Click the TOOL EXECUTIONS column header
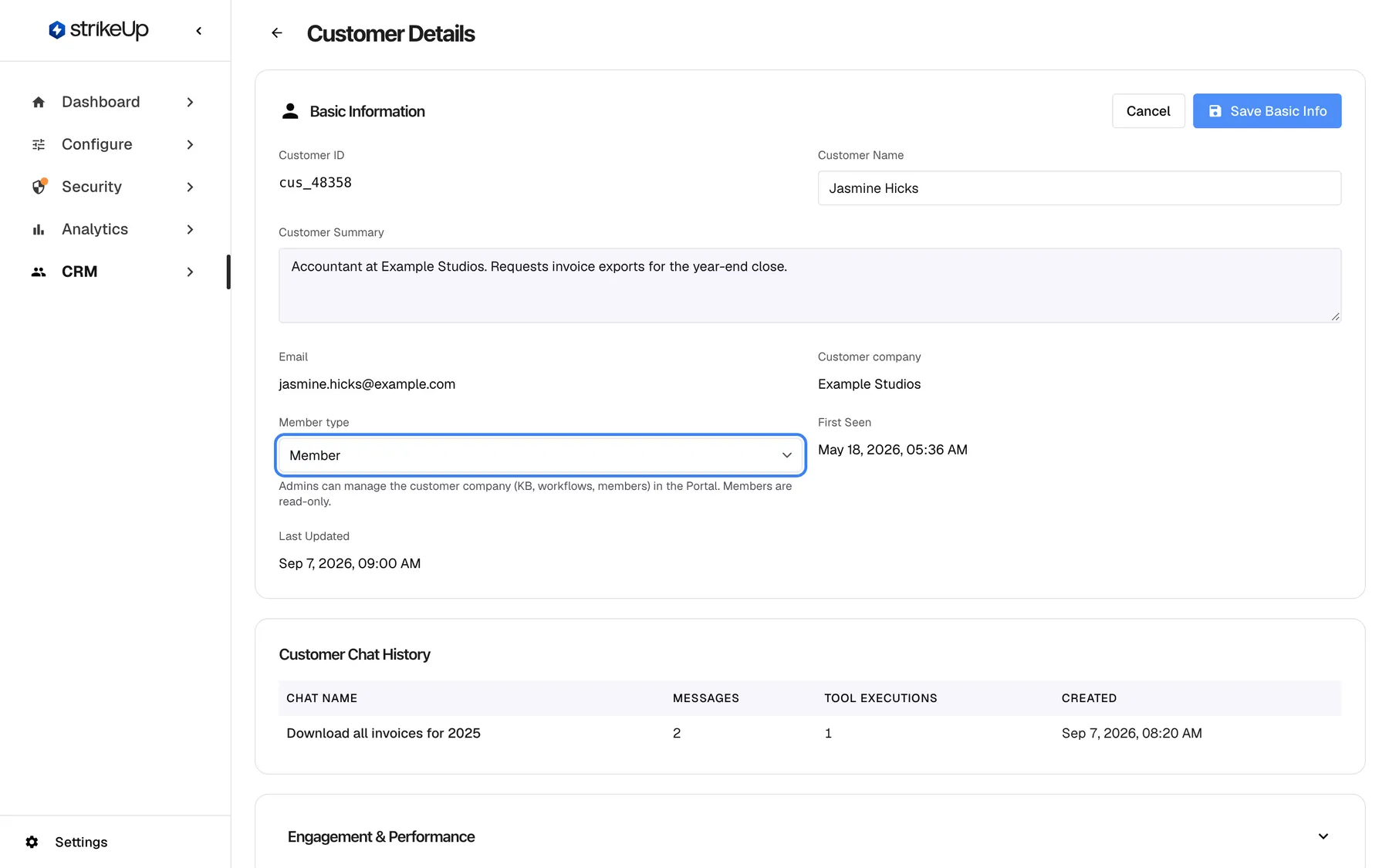 click(x=880, y=698)
